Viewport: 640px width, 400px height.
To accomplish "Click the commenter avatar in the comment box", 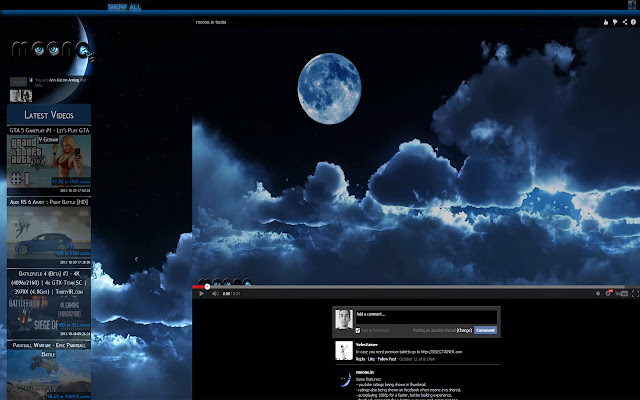I will point(344,319).
